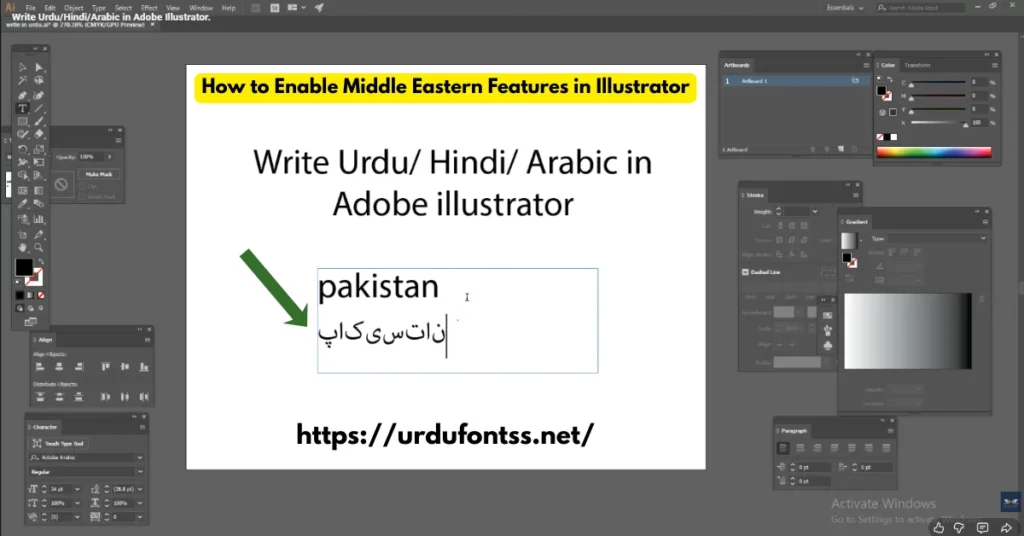Click Vertical Align Top in Align panel
The width and height of the screenshot is (1024, 536).
click(x=106, y=367)
